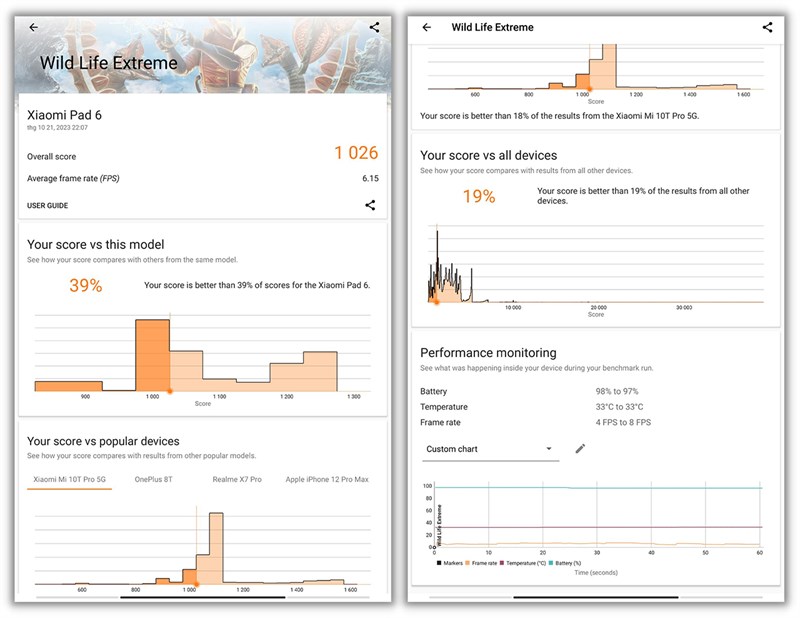Click the Temperature legend entry
This screenshot has width=800, height=618.
(523, 563)
